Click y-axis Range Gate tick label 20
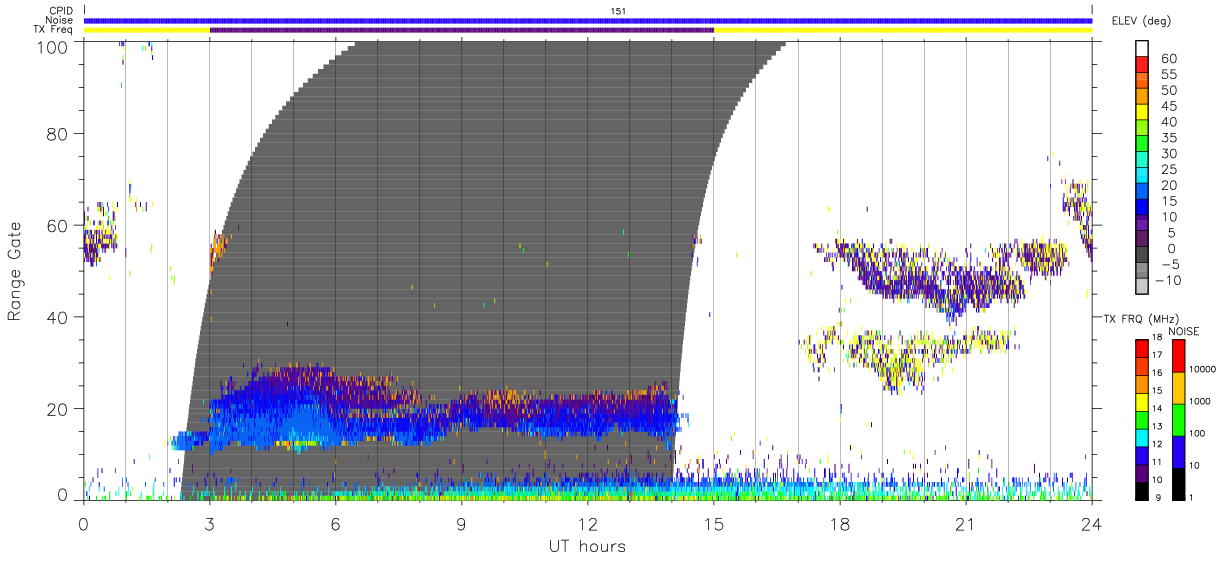Image resolution: width=1228 pixels, height=567 pixels. click(58, 409)
